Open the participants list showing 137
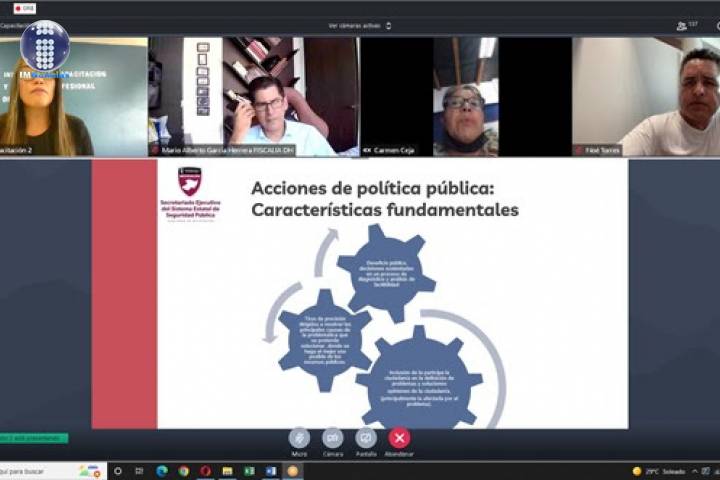 point(687,25)
